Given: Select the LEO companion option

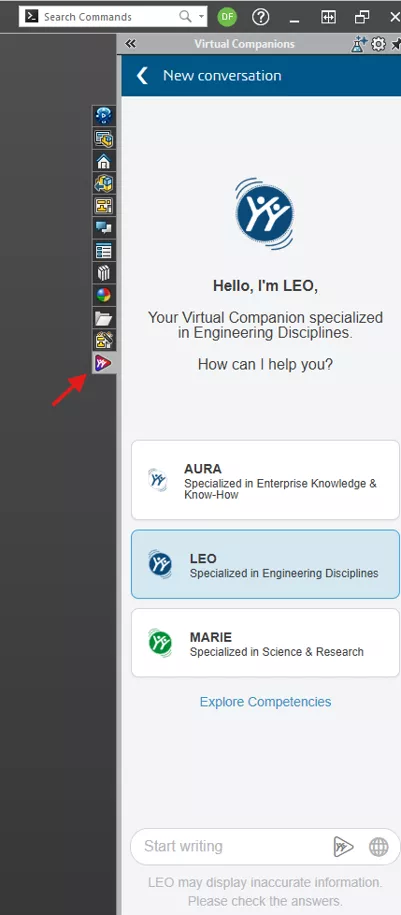Looking at the screenshot, I should pos(266,564).
